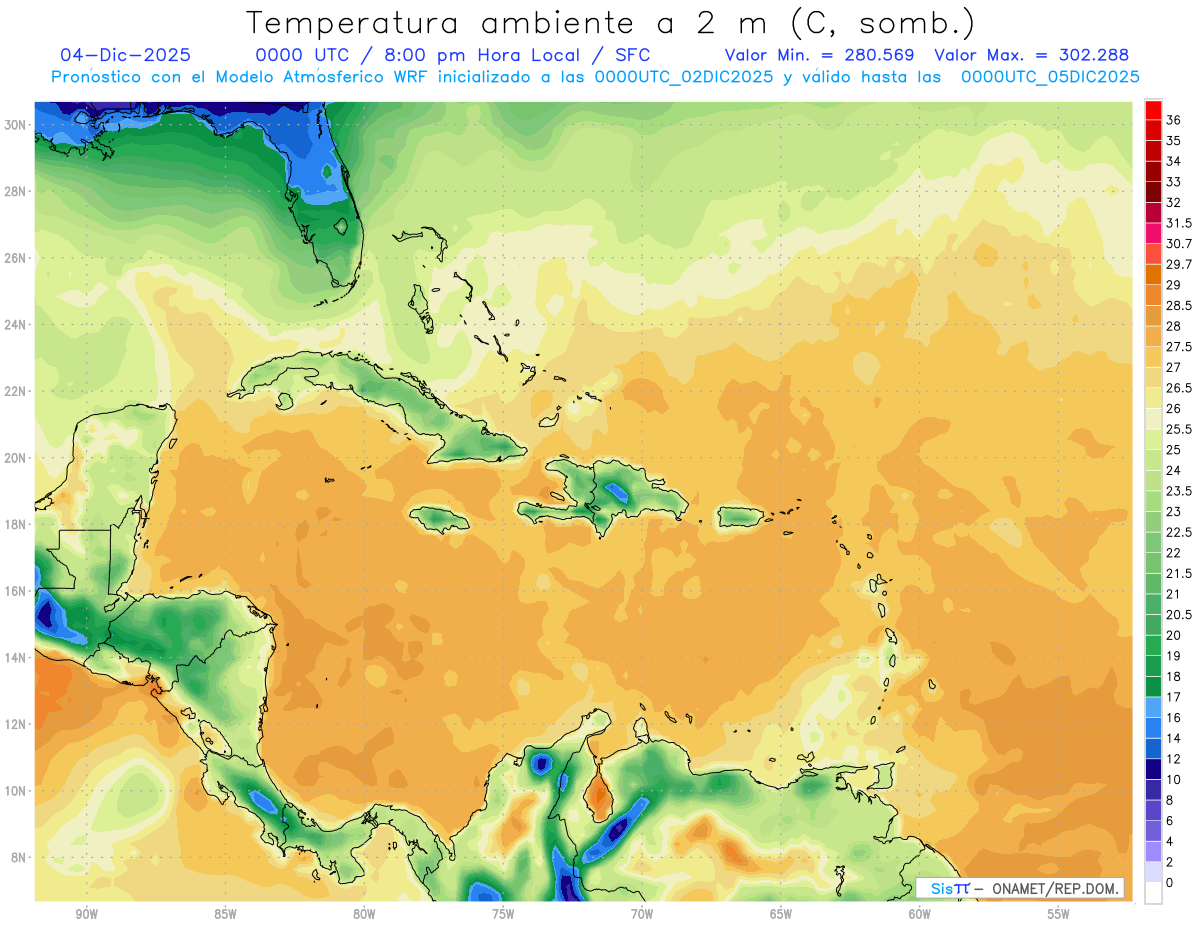Click the '20.5' value on the color scale
The width and height of the screenshot is (1200, 927).
coord(1179,614)
